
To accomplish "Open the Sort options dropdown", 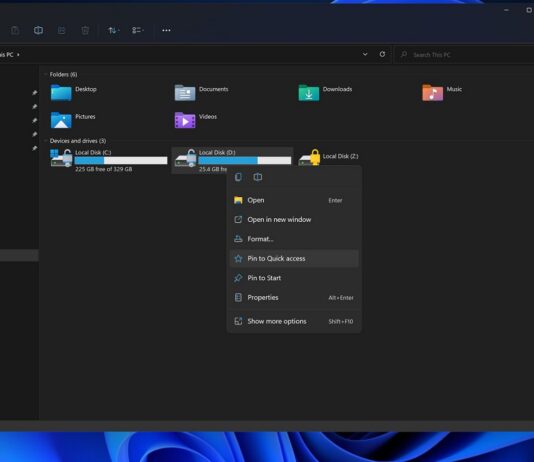I will pyautogui.click(x=113, y=30).
